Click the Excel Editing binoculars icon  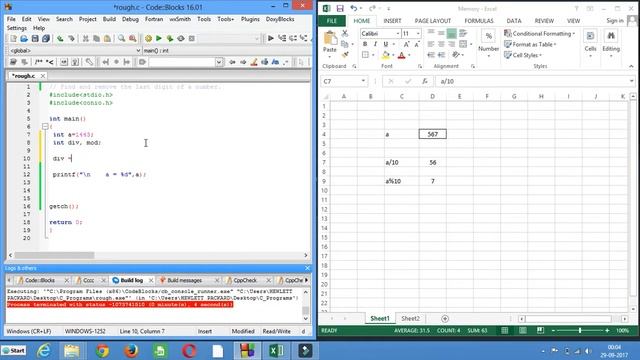pos(611,36)
